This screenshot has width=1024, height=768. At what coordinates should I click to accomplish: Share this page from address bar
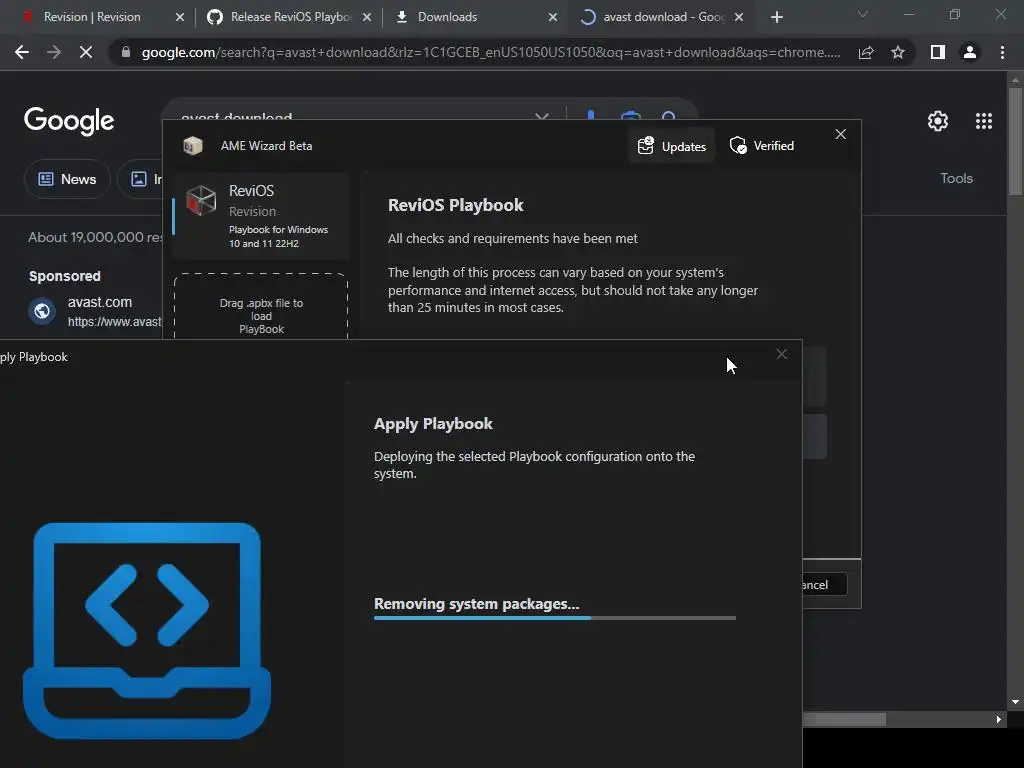866,52
